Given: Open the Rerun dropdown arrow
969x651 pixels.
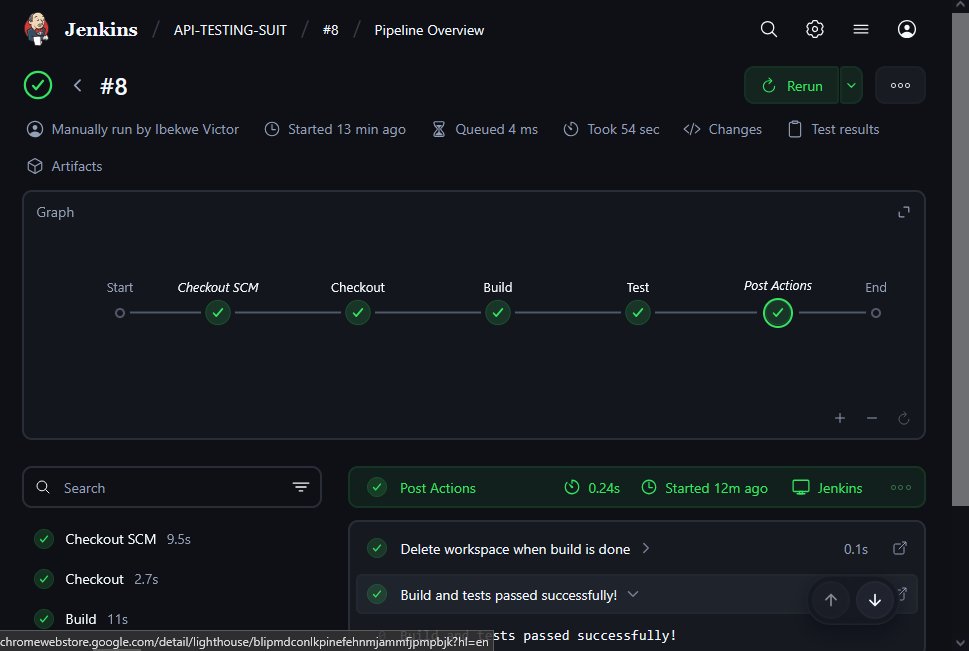Looking at the screenshot, I should tap(851, 85).
